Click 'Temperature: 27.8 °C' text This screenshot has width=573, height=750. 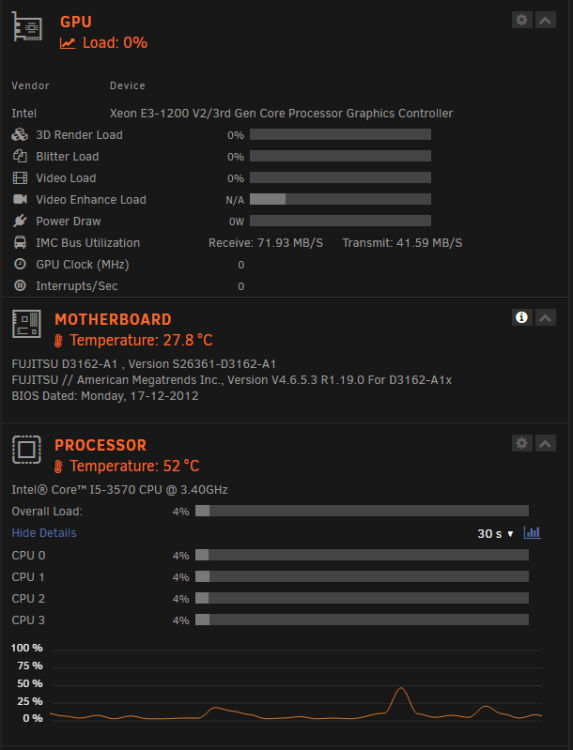[x=141, y=341]
